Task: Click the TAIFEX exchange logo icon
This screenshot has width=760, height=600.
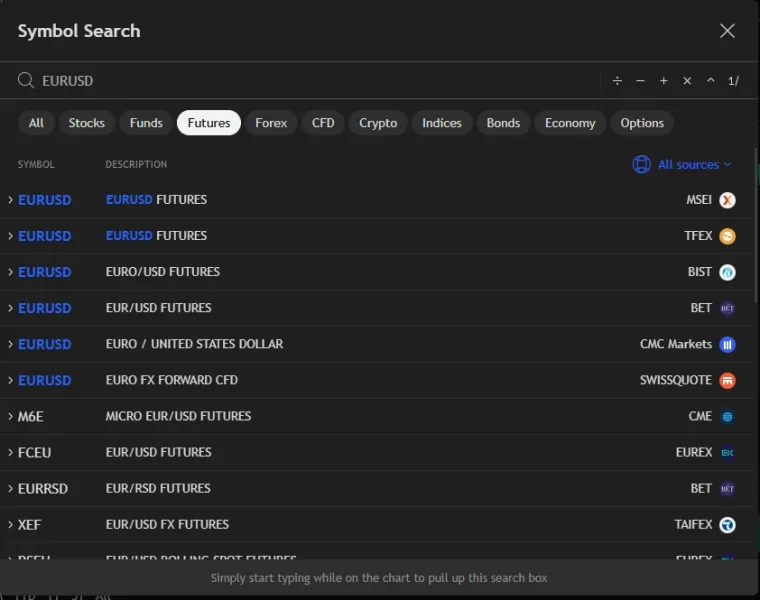Action: [x=727, y=524]
